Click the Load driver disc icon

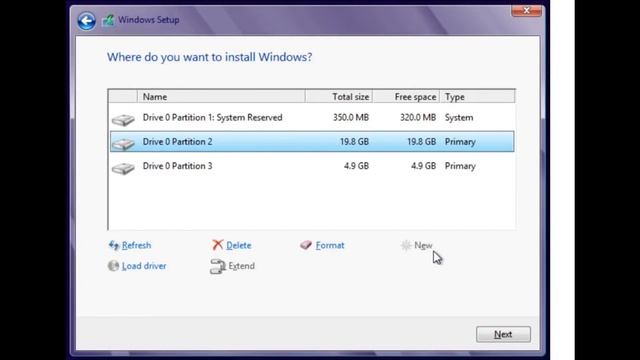[x=113, y=266]
